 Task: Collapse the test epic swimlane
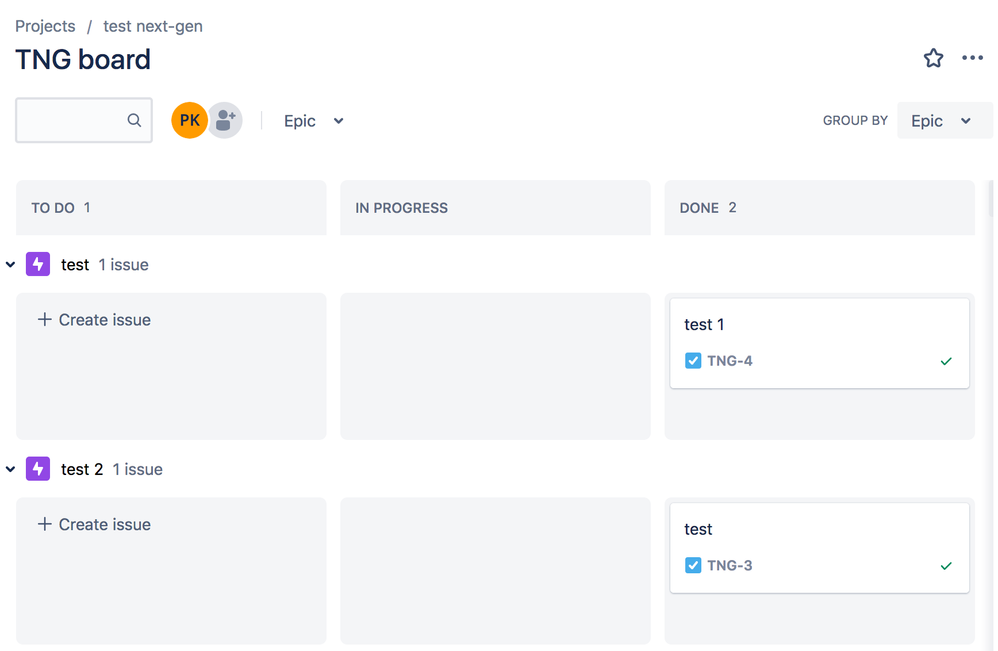coord(11,264)
